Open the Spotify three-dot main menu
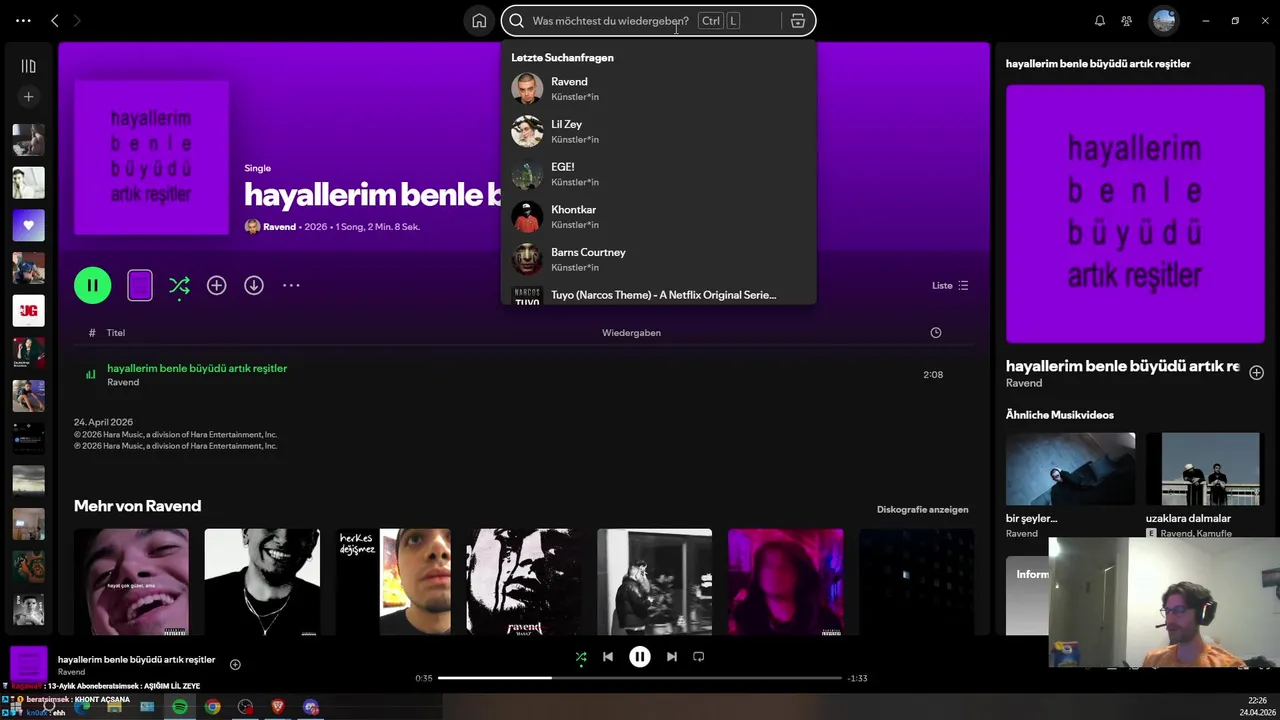Image resolution: width=1280 pixels, height=720 pixels. [x=23, y=20]
